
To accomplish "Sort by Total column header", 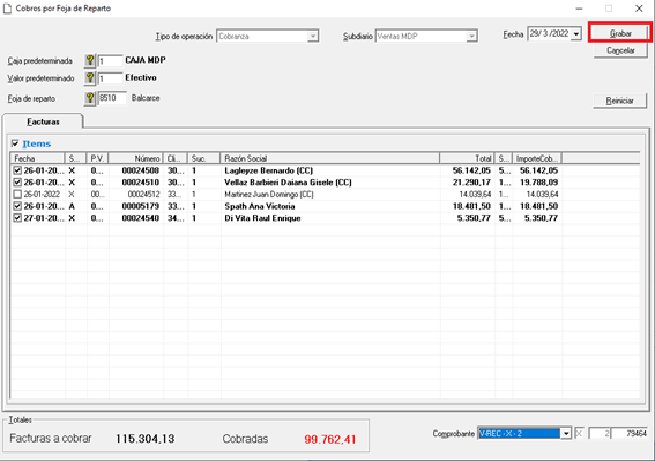I will coord(470,158).
